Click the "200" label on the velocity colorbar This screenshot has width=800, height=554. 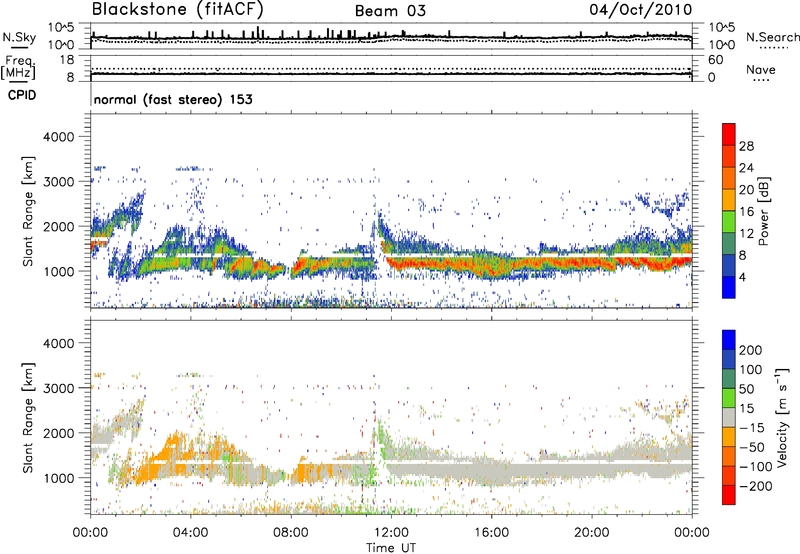click(751, 350)
